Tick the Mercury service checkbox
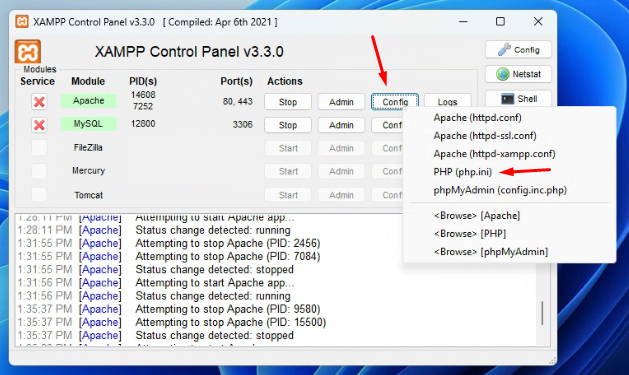 pos(39,171)
